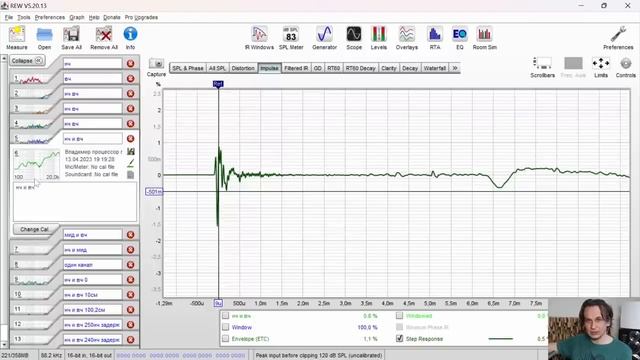The width and height of the screenshot is (640, 360).
Task: Switch to the All SPL tab
Action: 218,68
